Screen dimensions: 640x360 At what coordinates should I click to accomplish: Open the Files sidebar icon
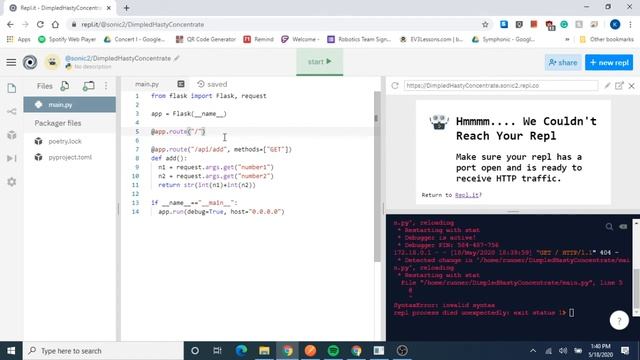coord(12,88)
